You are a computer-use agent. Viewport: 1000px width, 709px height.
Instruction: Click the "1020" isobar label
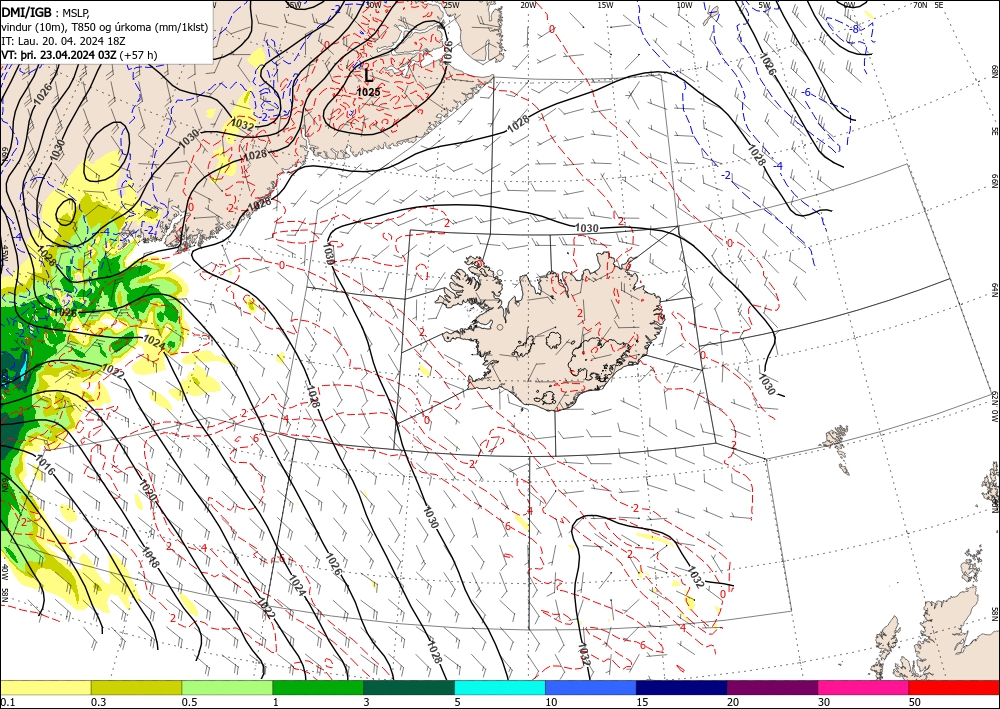click(147, 490)
